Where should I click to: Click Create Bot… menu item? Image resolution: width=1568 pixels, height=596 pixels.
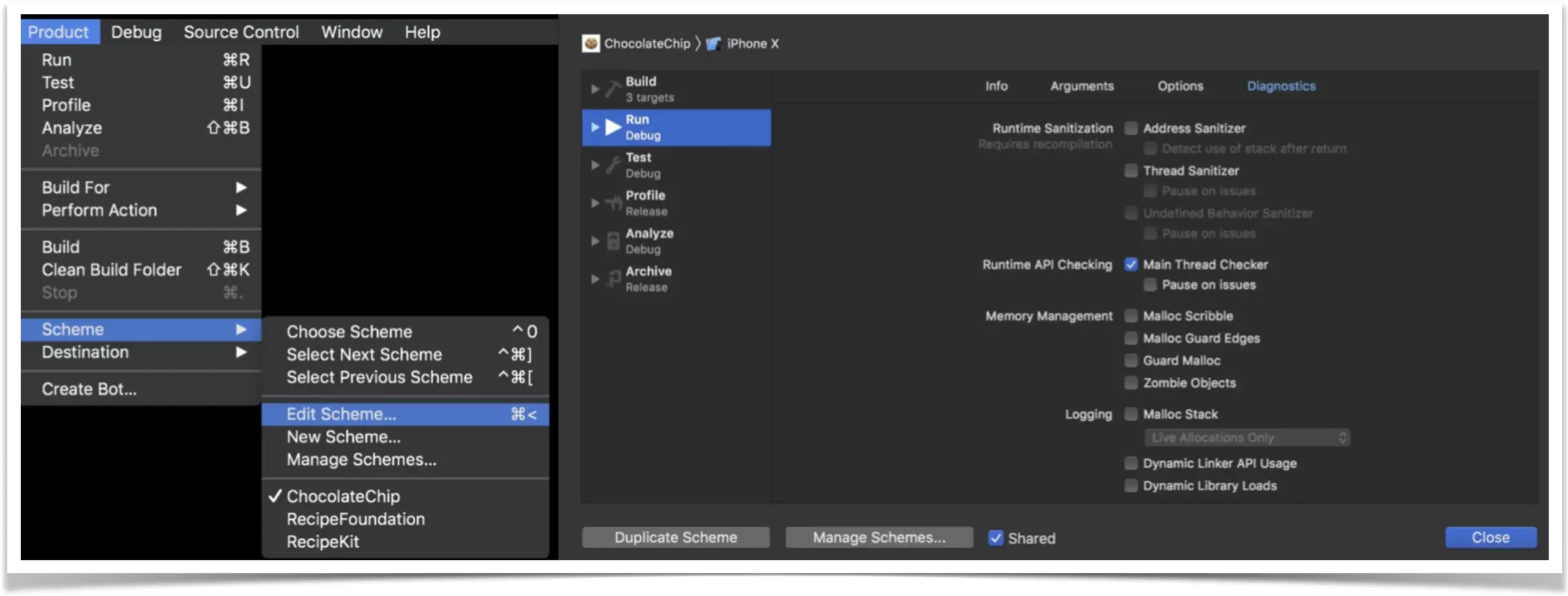(141, 389)
